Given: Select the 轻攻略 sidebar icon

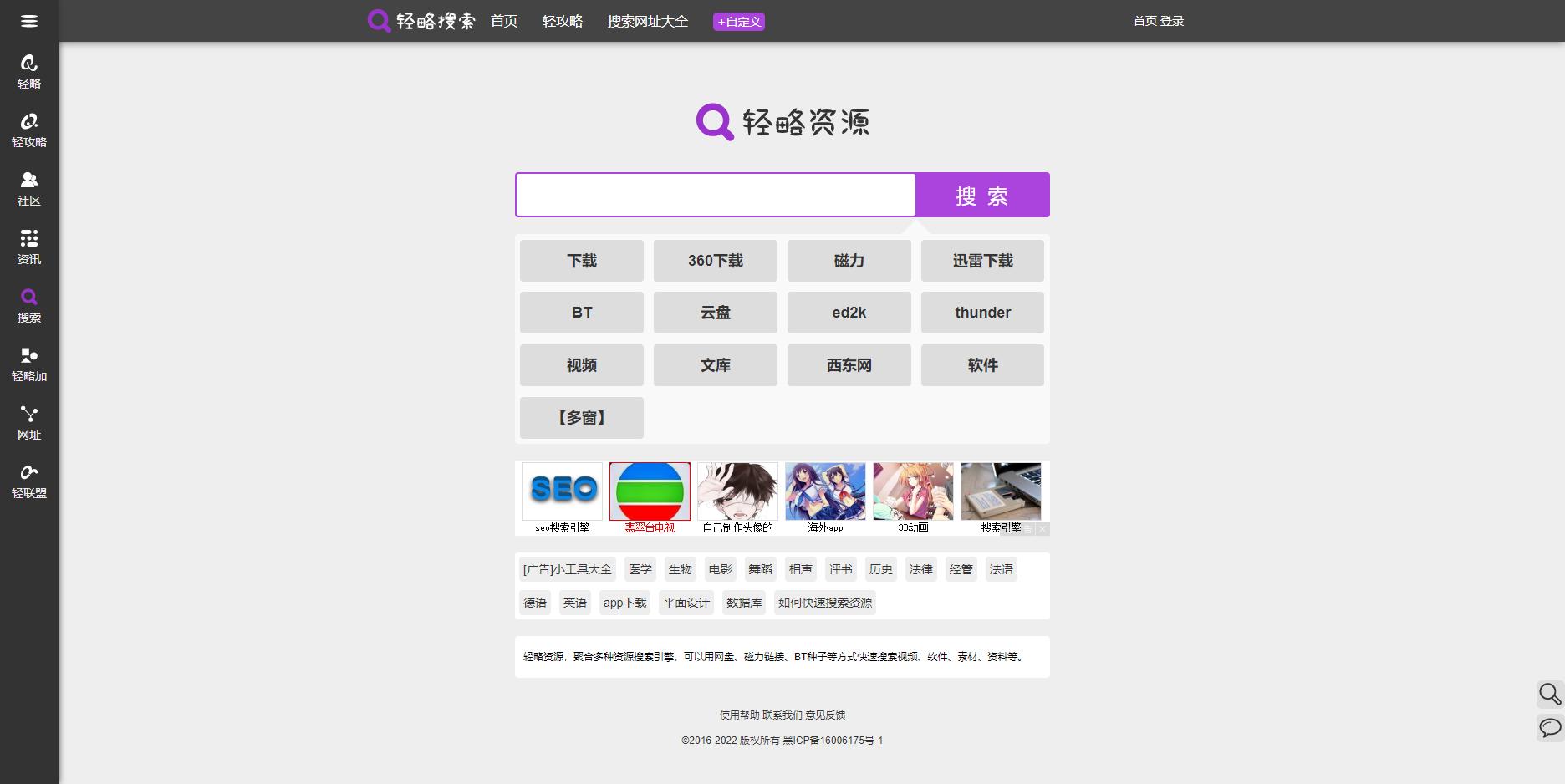Looking at the screenshot, I should click(x=29, y=130).
